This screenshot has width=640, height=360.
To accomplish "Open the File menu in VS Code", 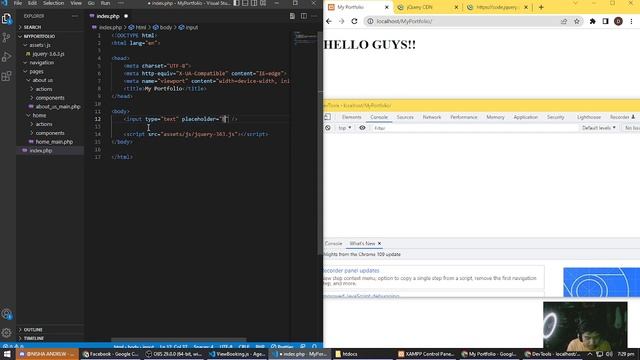I will [18, 3].
